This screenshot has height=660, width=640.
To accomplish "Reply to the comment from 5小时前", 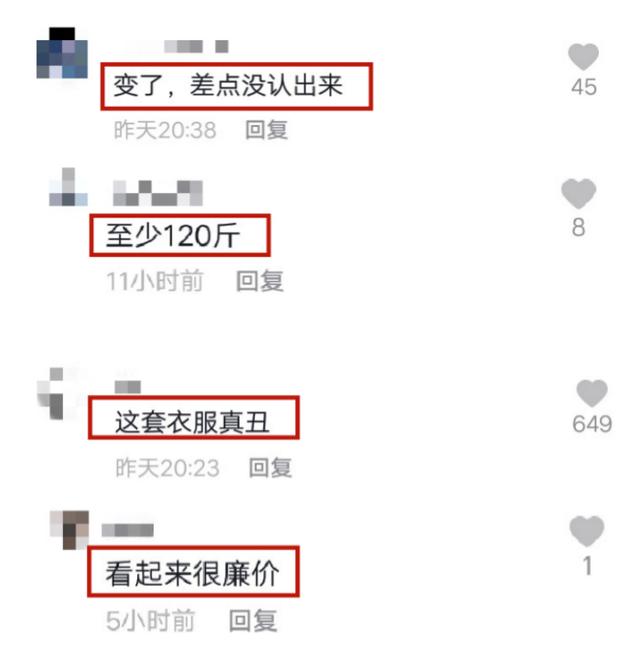I will [253, 620].
